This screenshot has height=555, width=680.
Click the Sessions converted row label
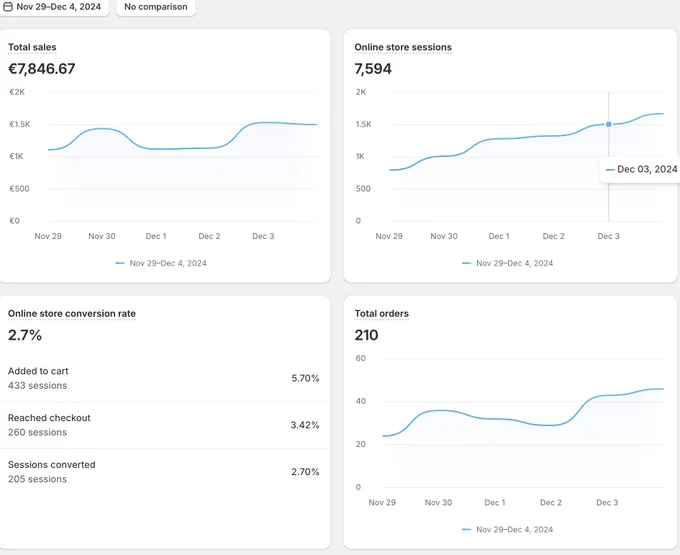coord(52,465)
